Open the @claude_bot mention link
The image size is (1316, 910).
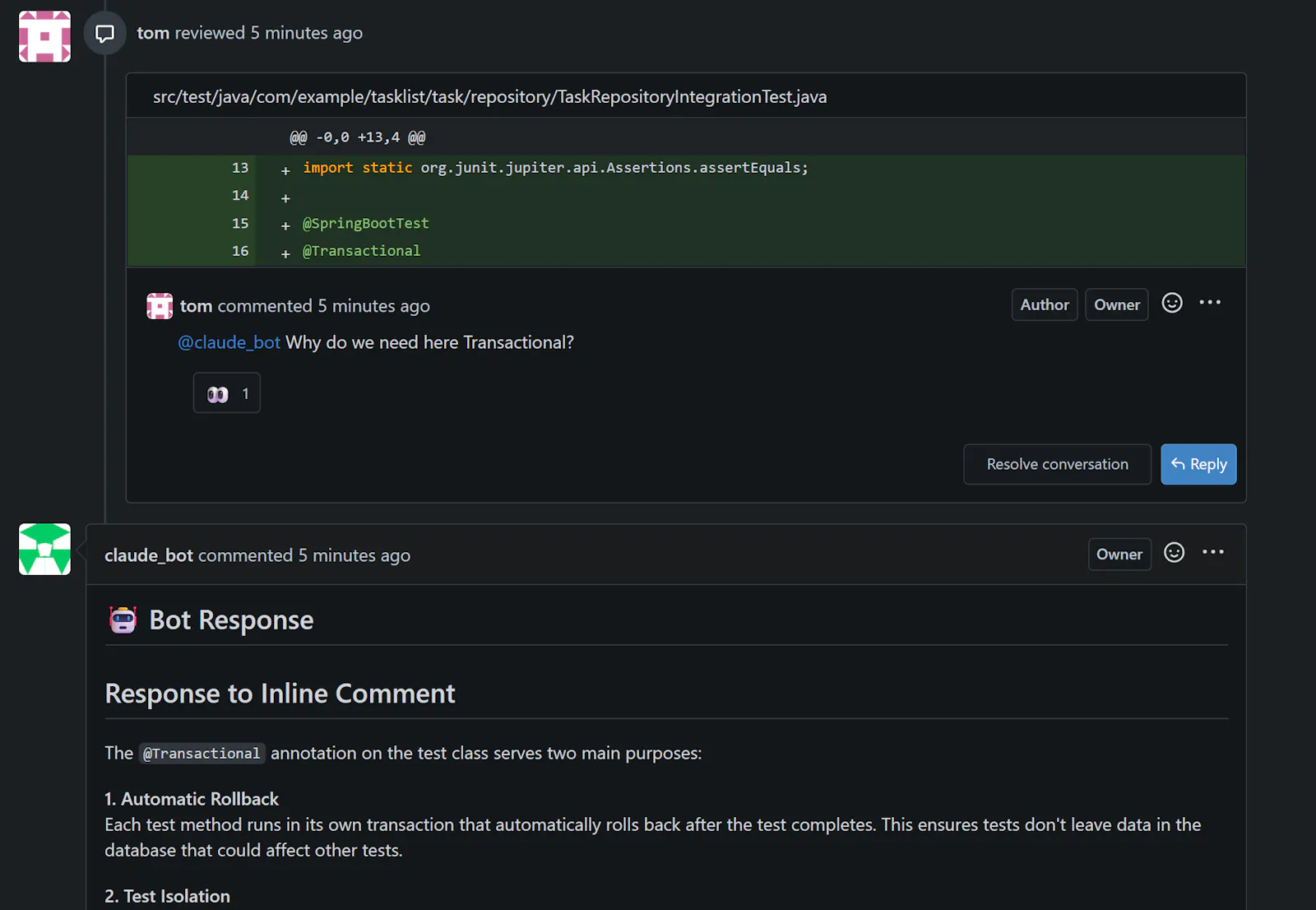[x=229, y=342]
